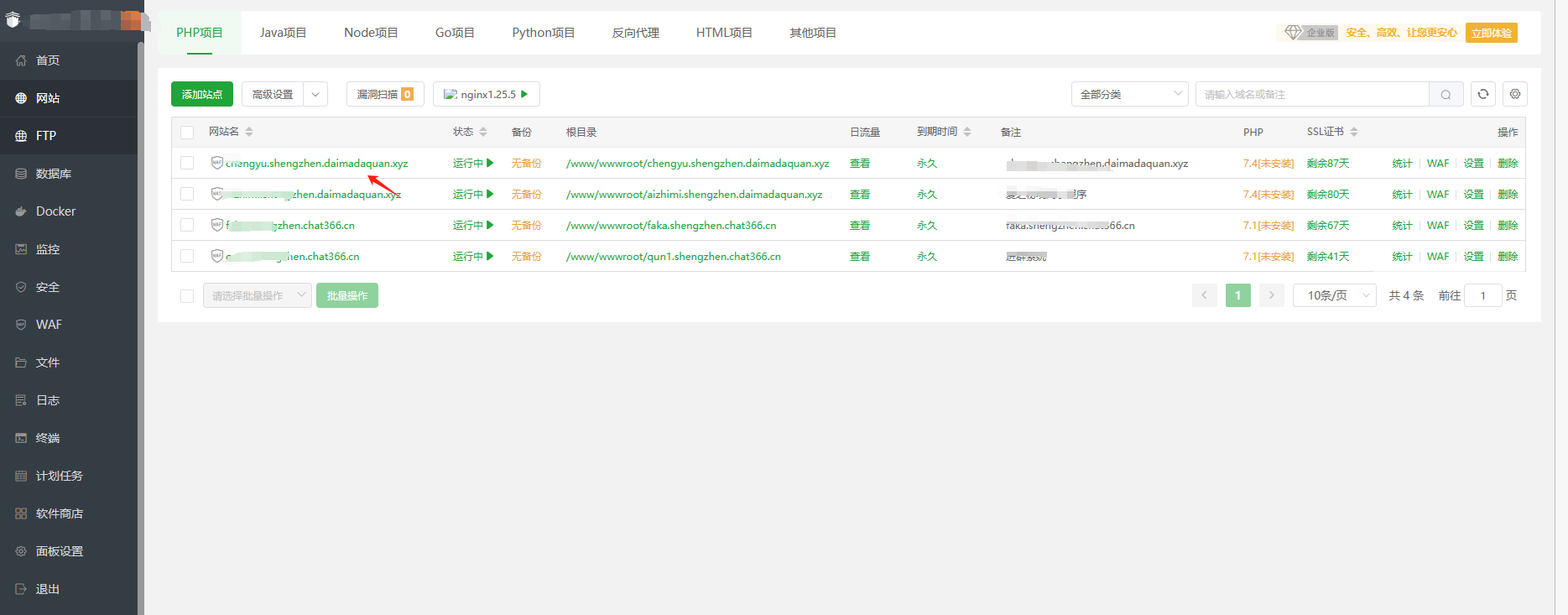The height and width of the screenshot is (615, 1568).
Task: Expand the 高级设置 dropdown arrow
Action: 315,94
